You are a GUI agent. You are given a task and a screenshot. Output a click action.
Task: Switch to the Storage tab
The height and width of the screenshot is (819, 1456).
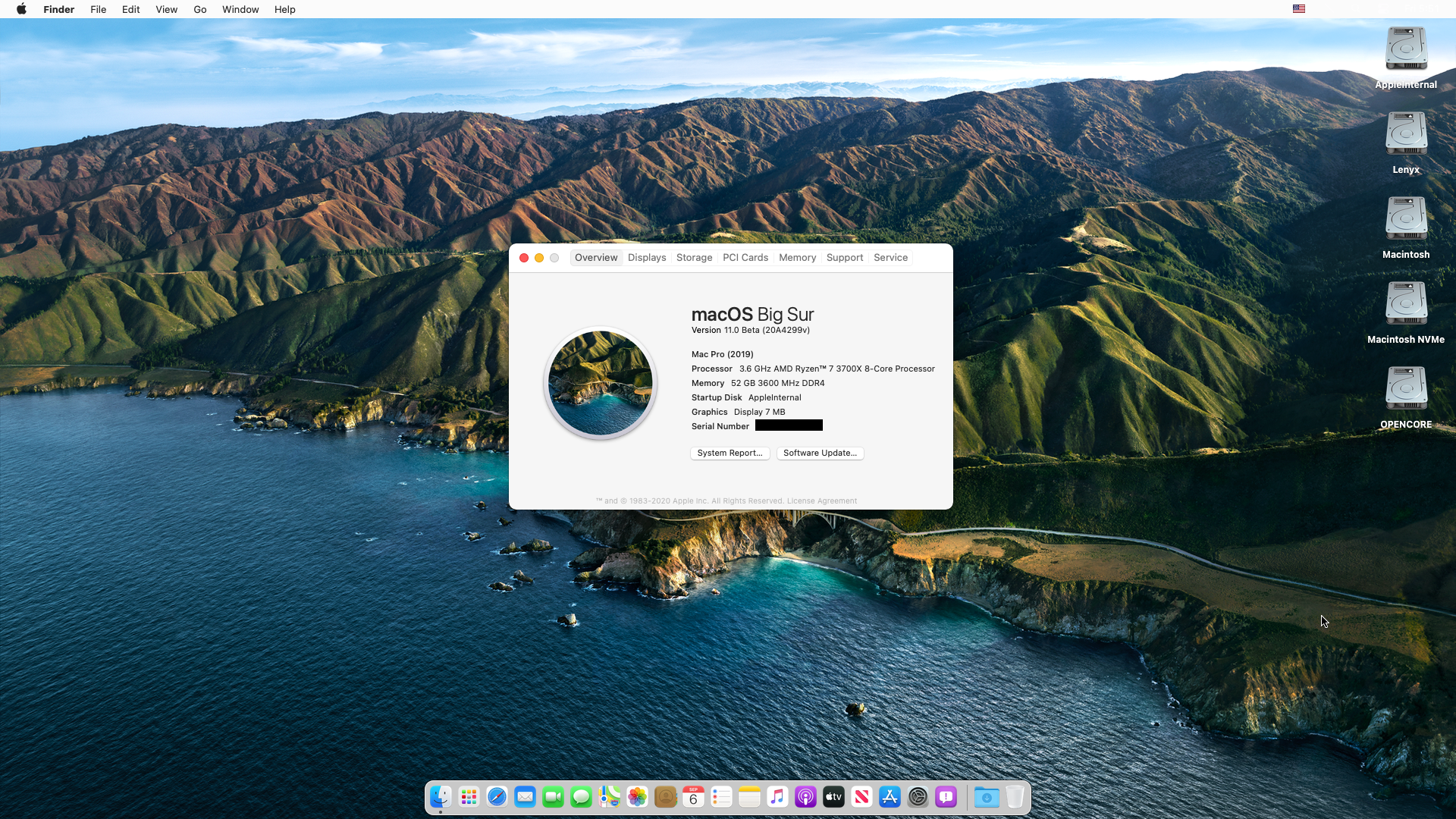(694, 258)
